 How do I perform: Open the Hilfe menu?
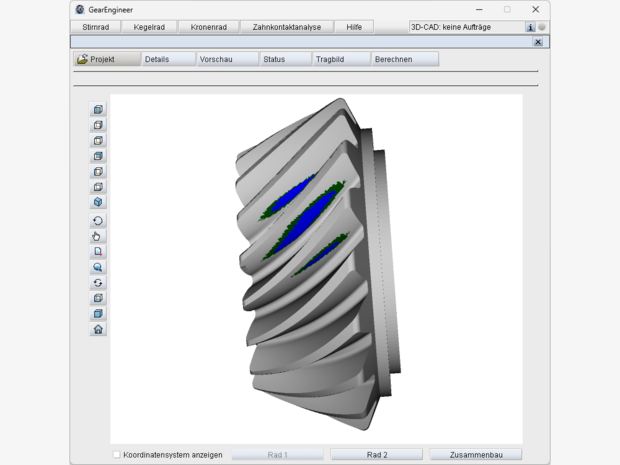[x=353, y=27]
